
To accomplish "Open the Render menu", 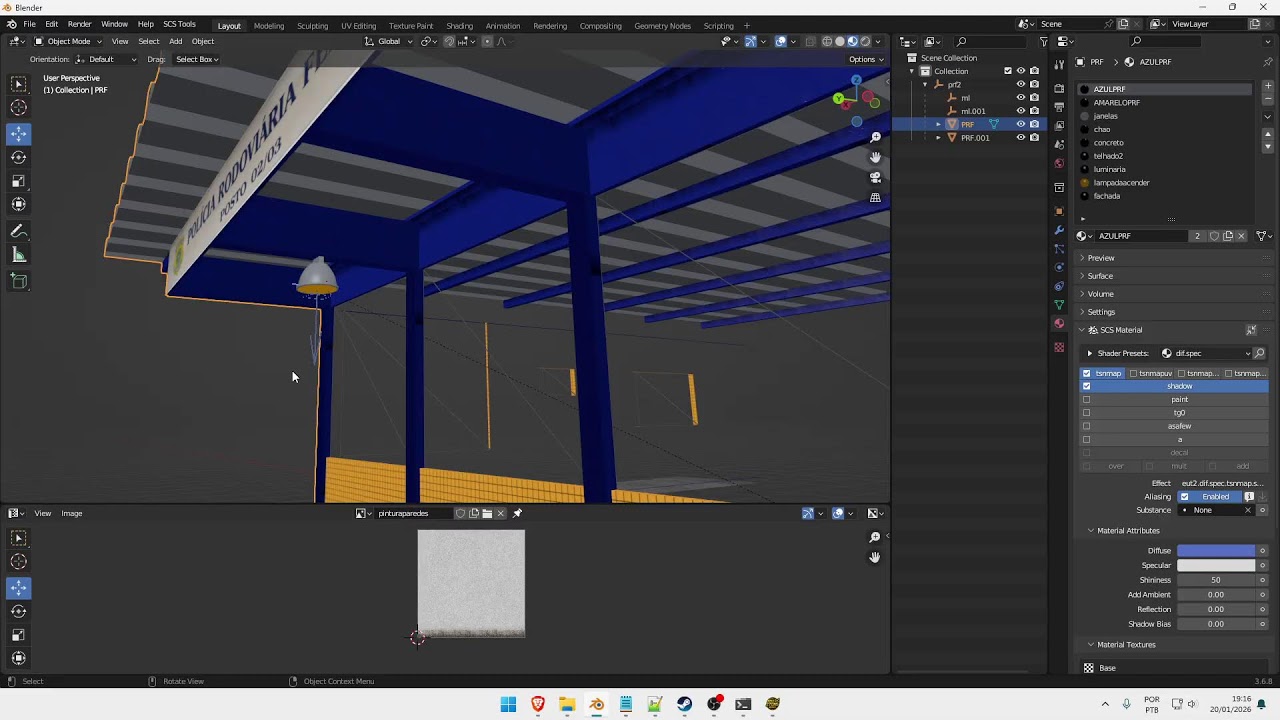I will [x=79, y=24].
